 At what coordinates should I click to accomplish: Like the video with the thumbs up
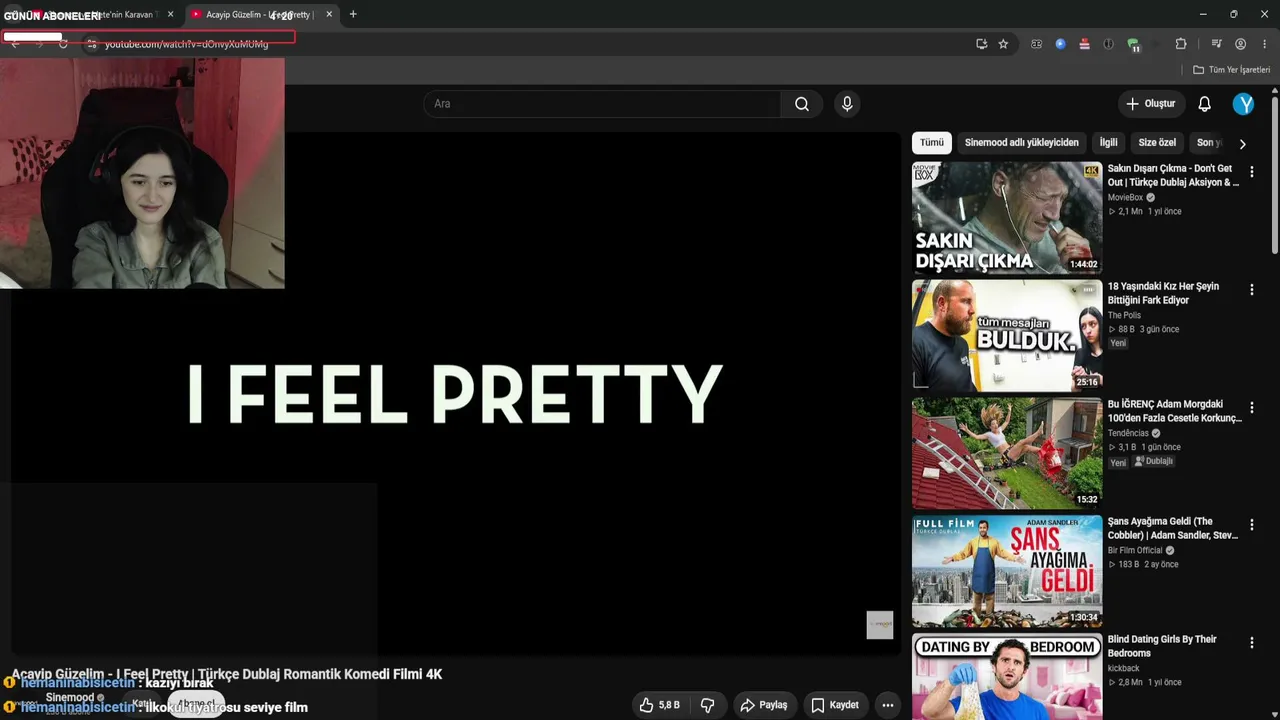pos(659,705)
